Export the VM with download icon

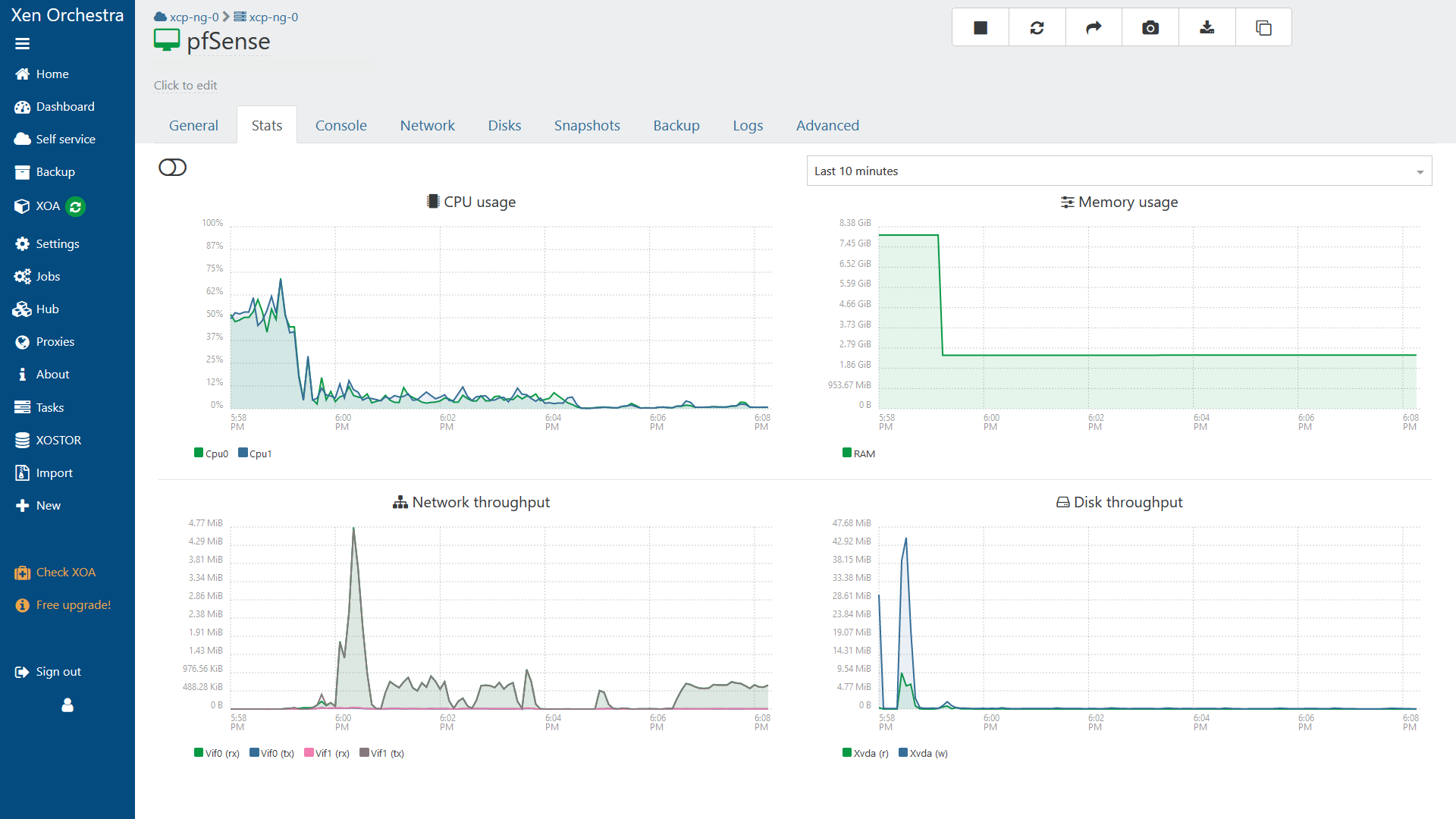click(1207, 27)
